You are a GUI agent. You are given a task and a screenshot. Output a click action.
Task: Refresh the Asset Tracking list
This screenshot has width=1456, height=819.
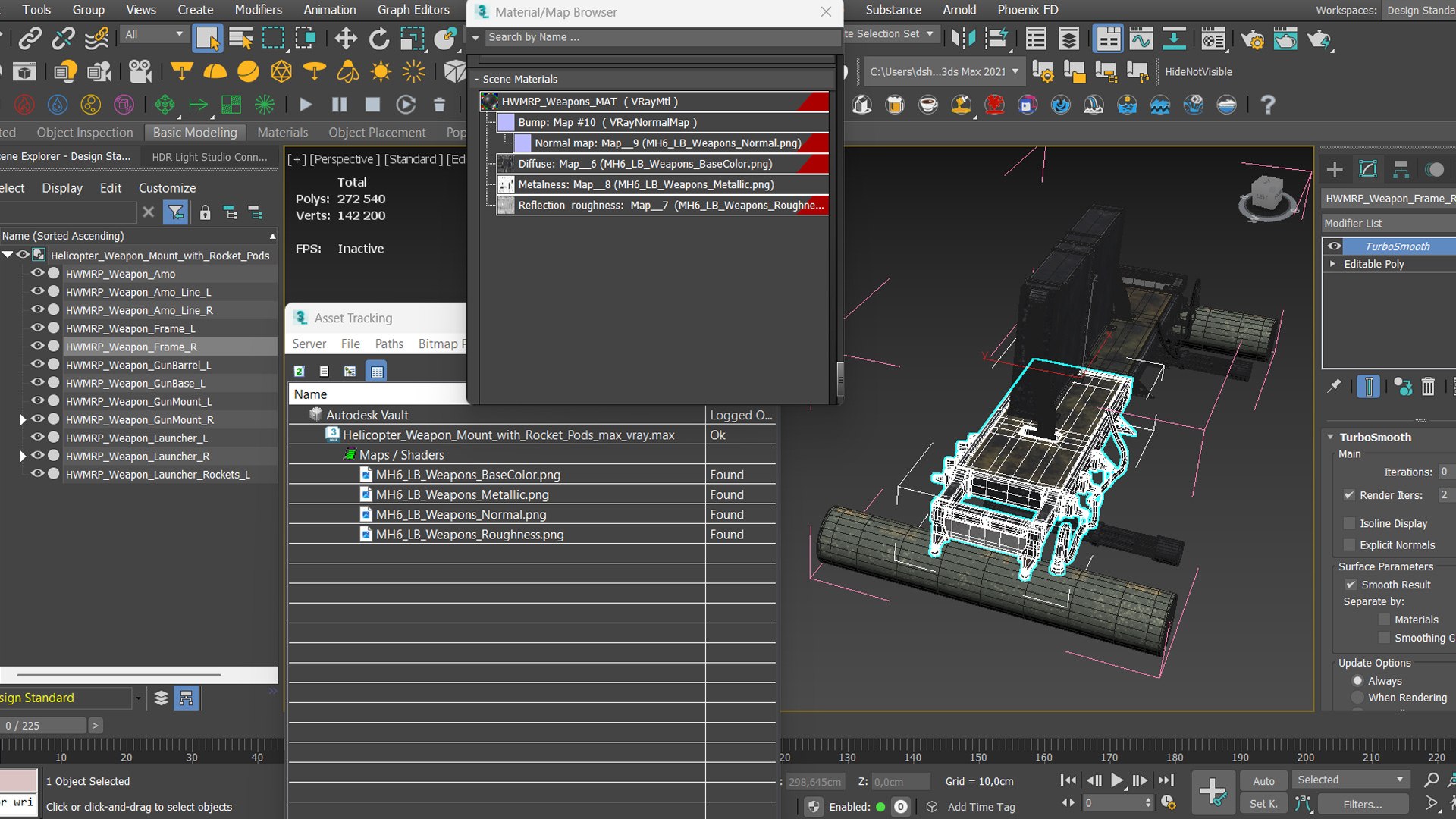[x=299, y=371]
